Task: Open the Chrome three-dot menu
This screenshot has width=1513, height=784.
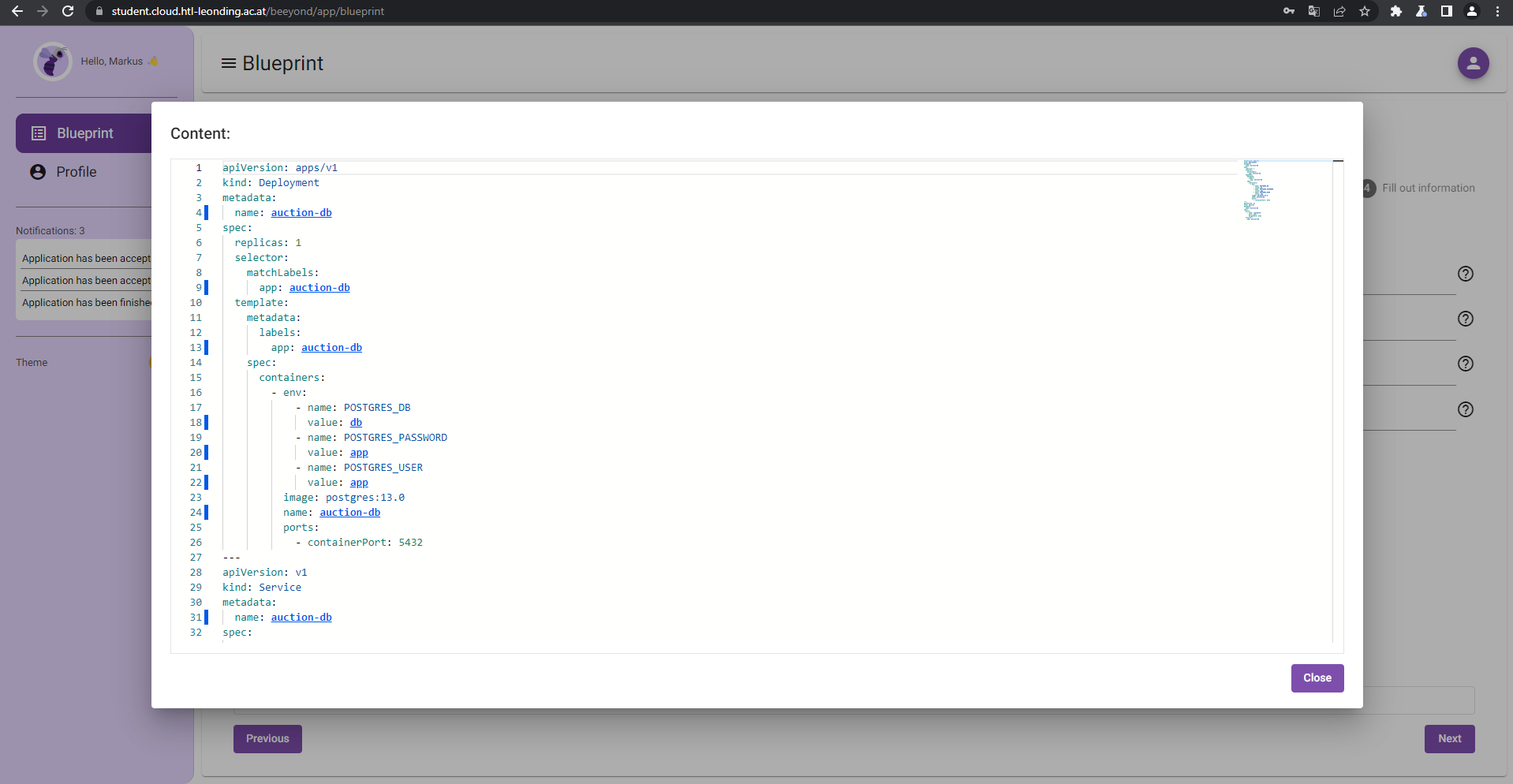Action: coord(1497,11)
